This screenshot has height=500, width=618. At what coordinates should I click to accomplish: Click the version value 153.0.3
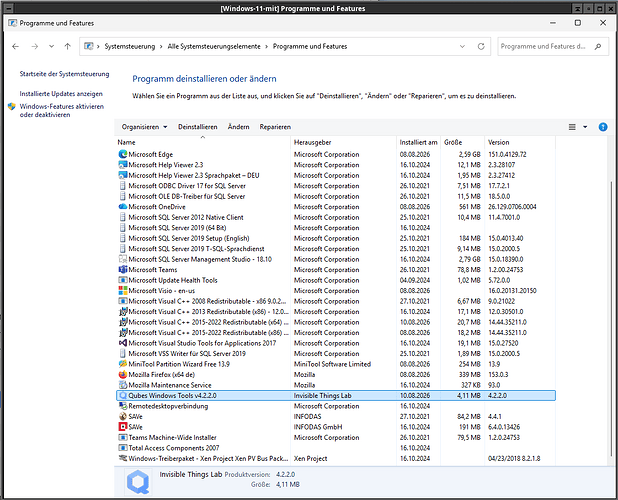(x=498, y=374)
